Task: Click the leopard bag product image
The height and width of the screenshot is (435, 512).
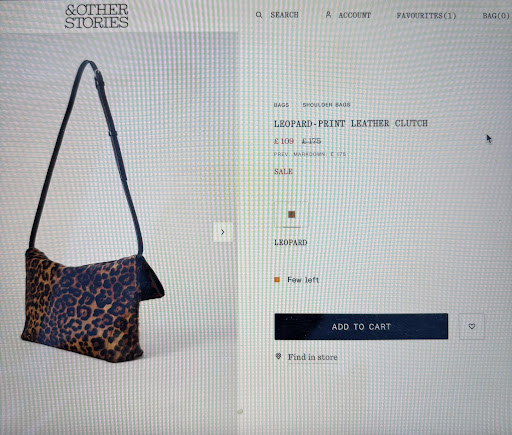Action: pyautogui.click(x=93, y=213)
